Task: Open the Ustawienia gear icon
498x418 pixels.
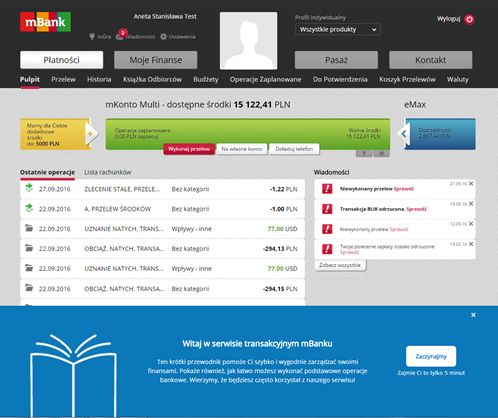Action: 163,37
